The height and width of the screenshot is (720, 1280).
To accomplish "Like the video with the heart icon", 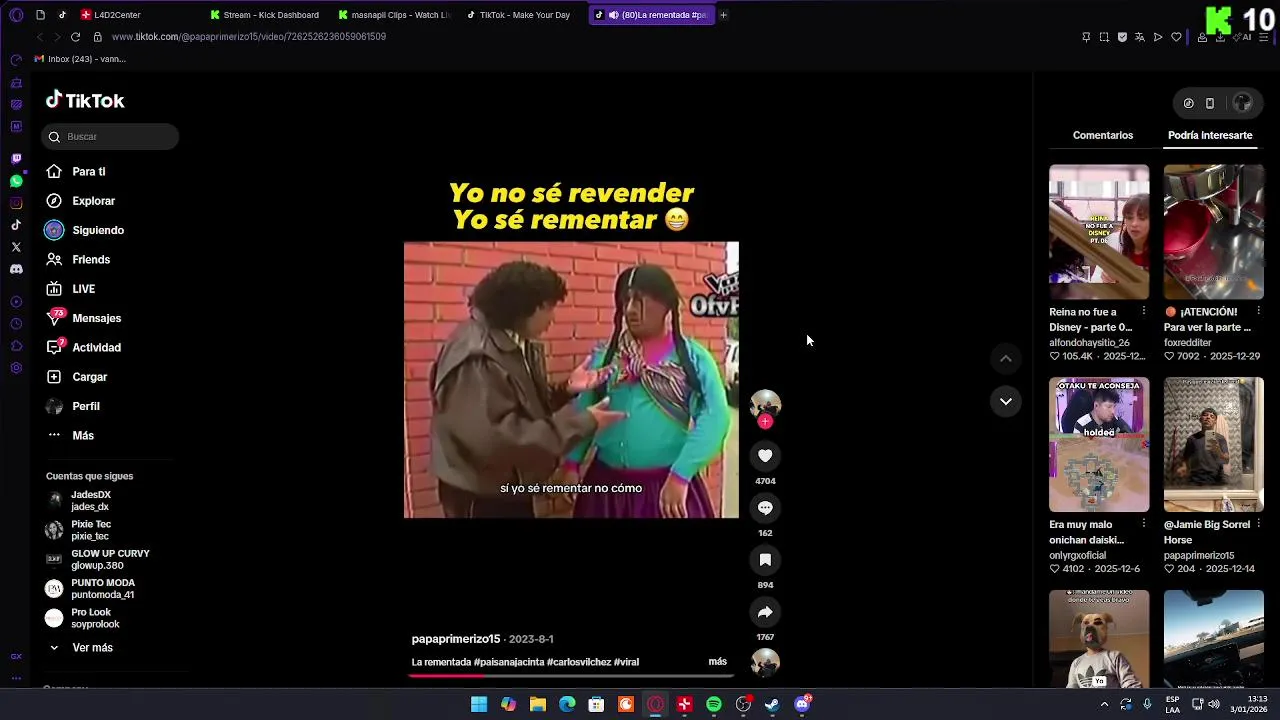I will tap(765, 456).
